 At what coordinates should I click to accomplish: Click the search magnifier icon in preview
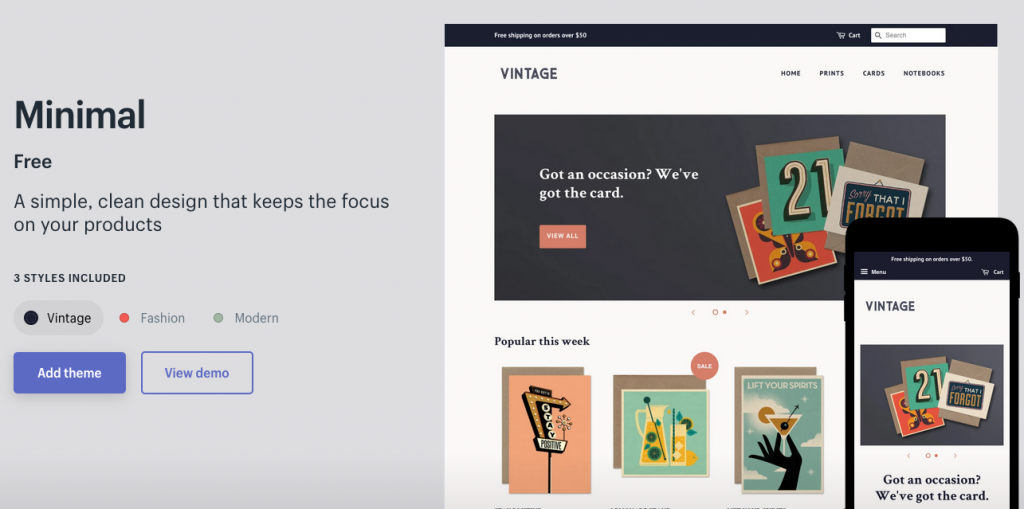pyautogui.click(x=878, y=35)
